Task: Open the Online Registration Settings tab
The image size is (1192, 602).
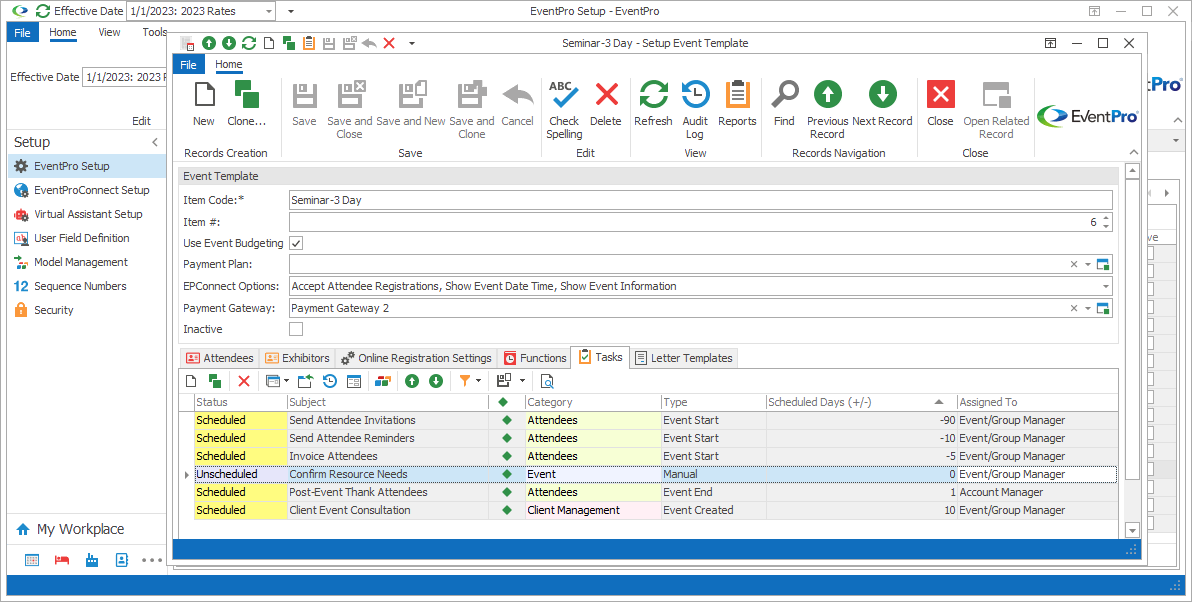Action: click(x=417, y=358)
